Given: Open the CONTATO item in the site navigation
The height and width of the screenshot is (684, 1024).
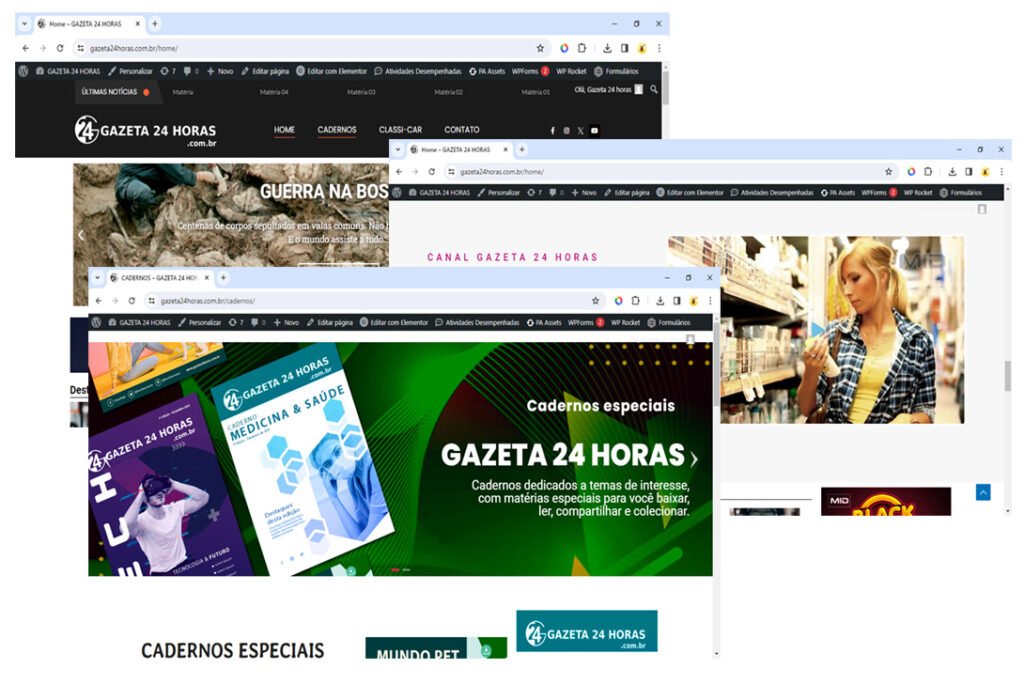Looking at the screenshot, I should pos(462,130).
